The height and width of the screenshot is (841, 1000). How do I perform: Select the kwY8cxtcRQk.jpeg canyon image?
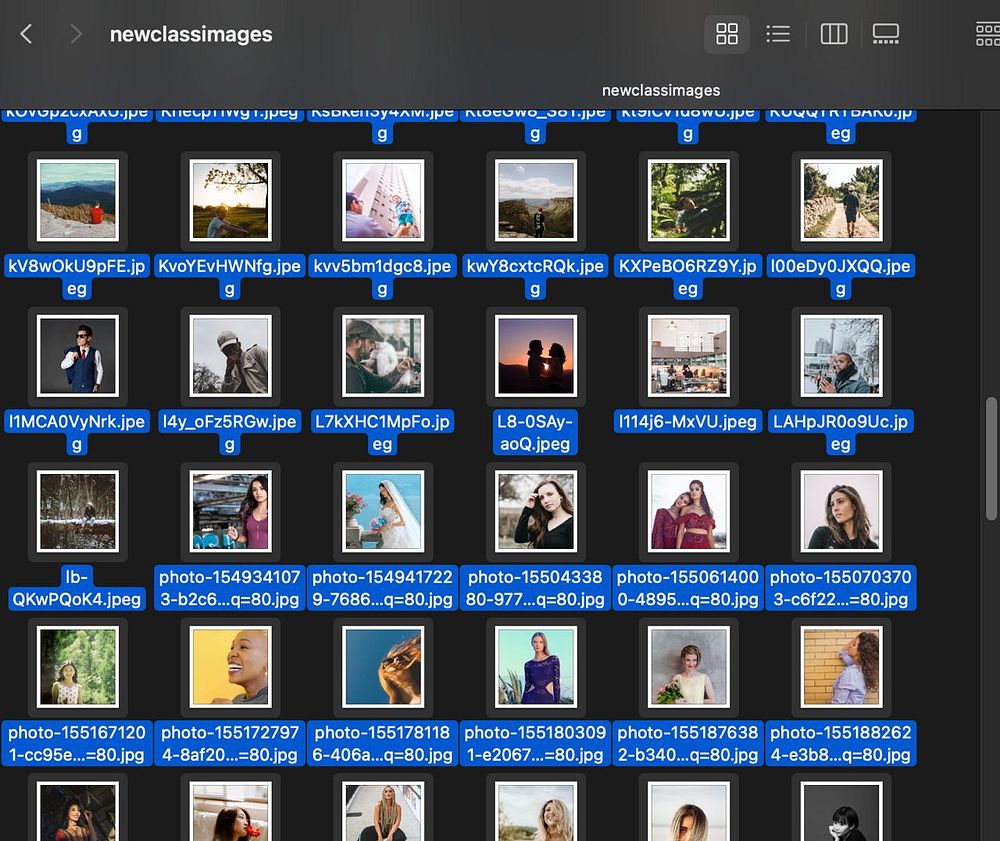coord(535,200)
